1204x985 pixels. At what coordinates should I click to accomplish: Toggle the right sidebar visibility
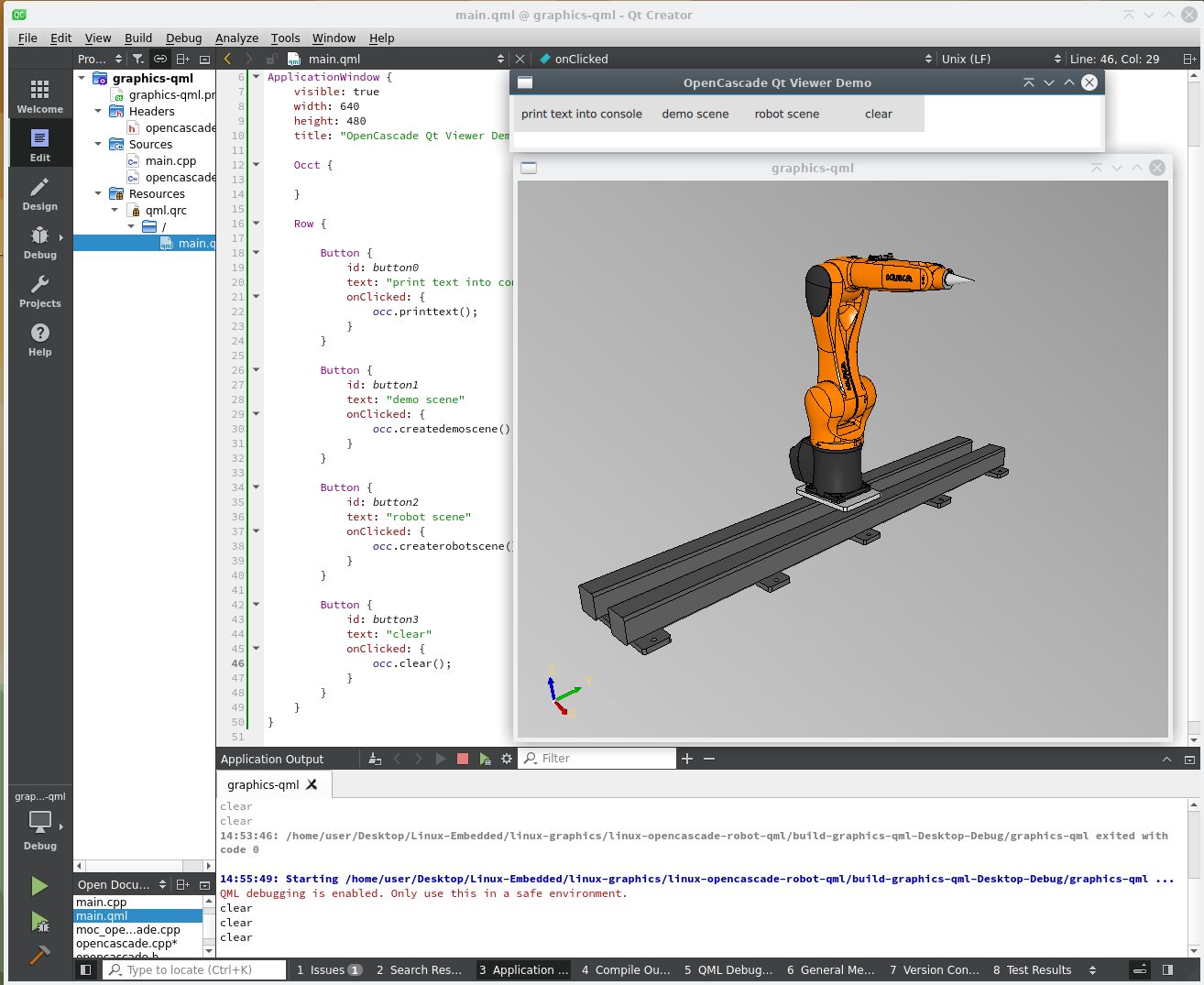(1167, 969)
